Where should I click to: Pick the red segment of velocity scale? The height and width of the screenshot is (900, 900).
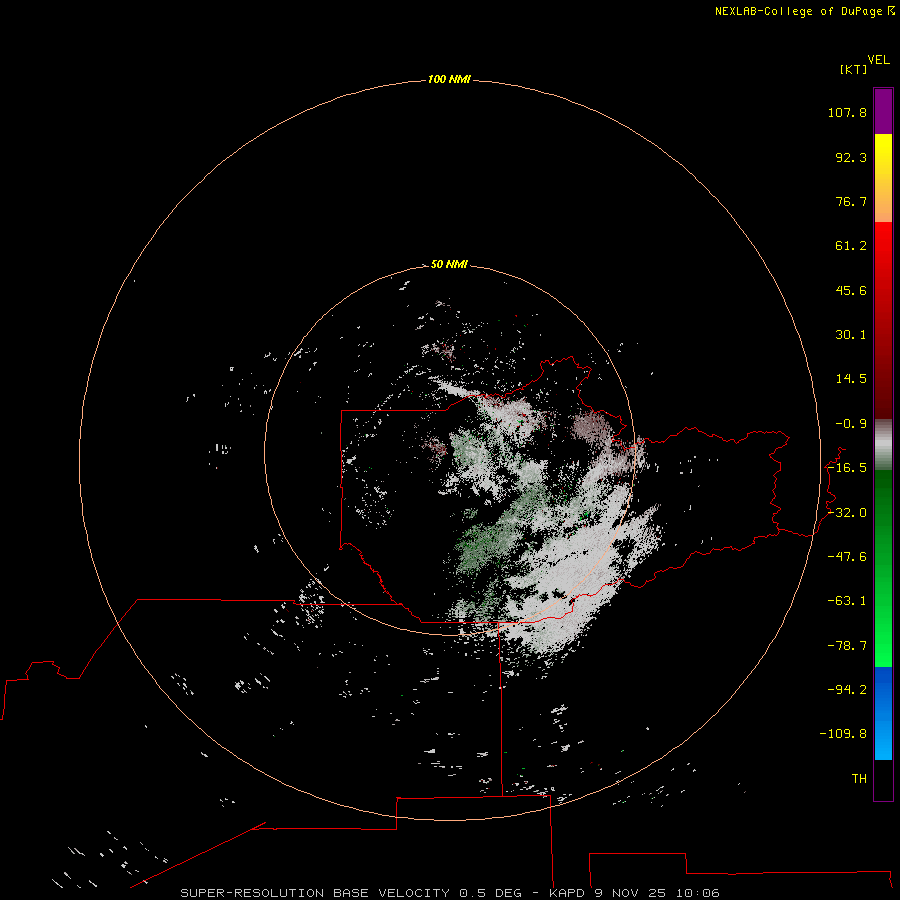pos(883,320)
